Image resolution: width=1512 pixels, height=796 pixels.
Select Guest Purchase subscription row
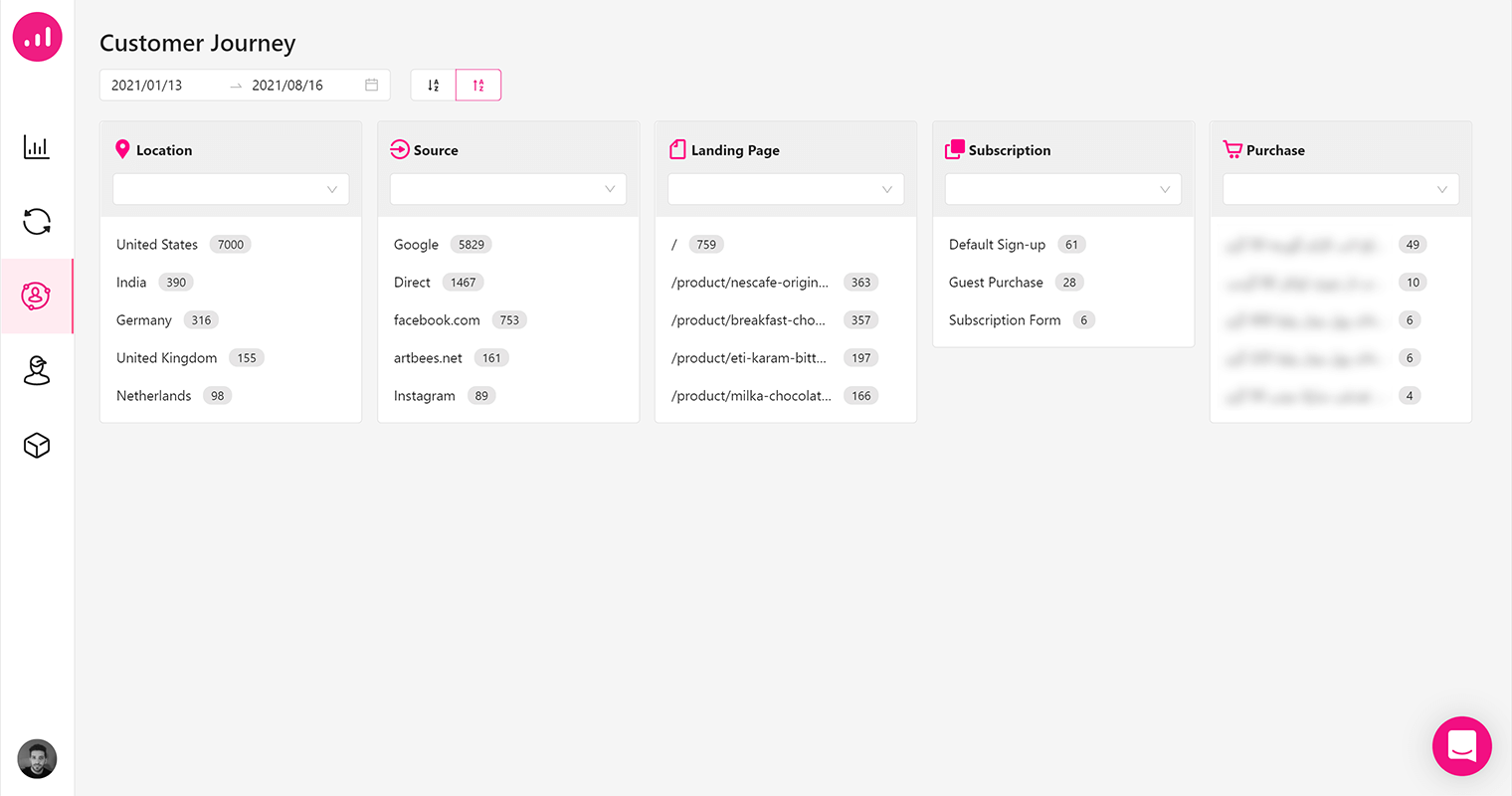pyautogui.click(x=1063, y=282)
